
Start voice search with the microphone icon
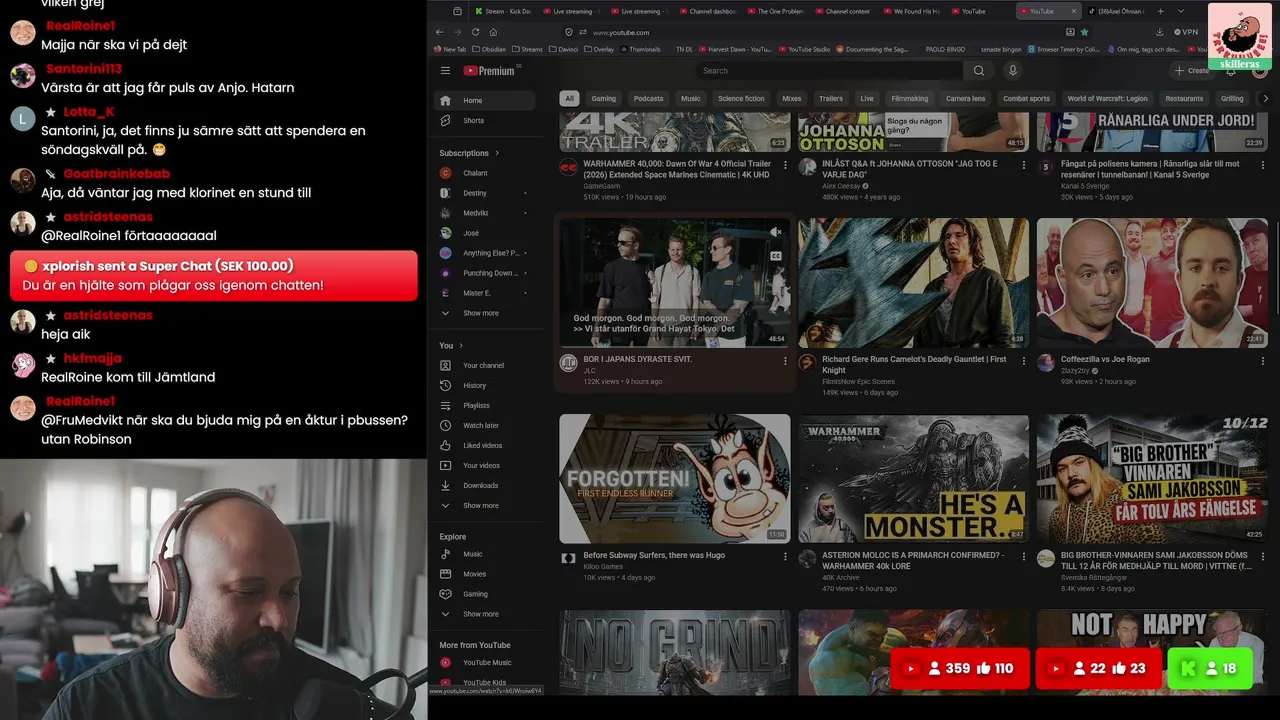click(x=1013, y=71)
